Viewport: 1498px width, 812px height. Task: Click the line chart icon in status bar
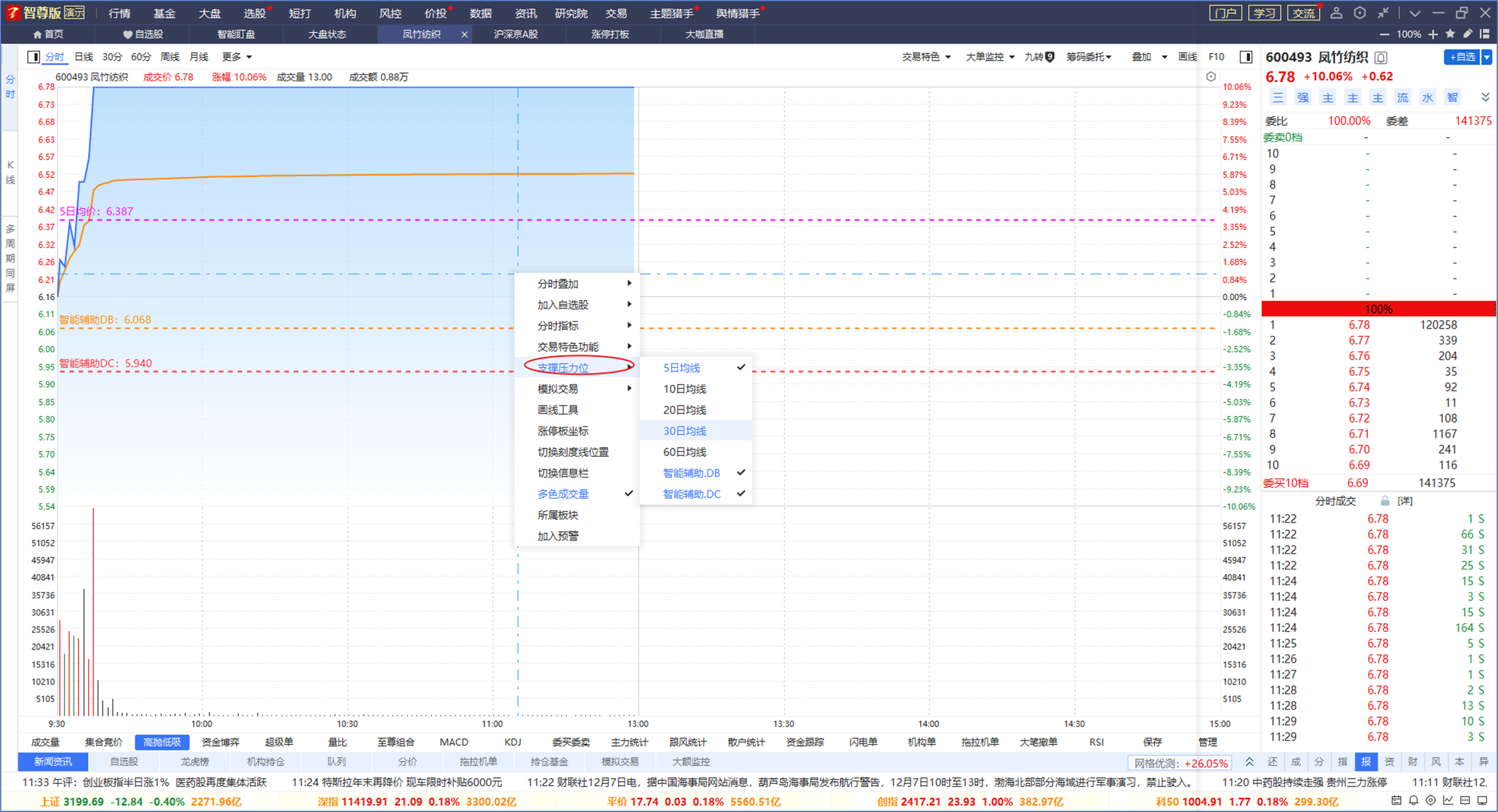coord(1448,801)
